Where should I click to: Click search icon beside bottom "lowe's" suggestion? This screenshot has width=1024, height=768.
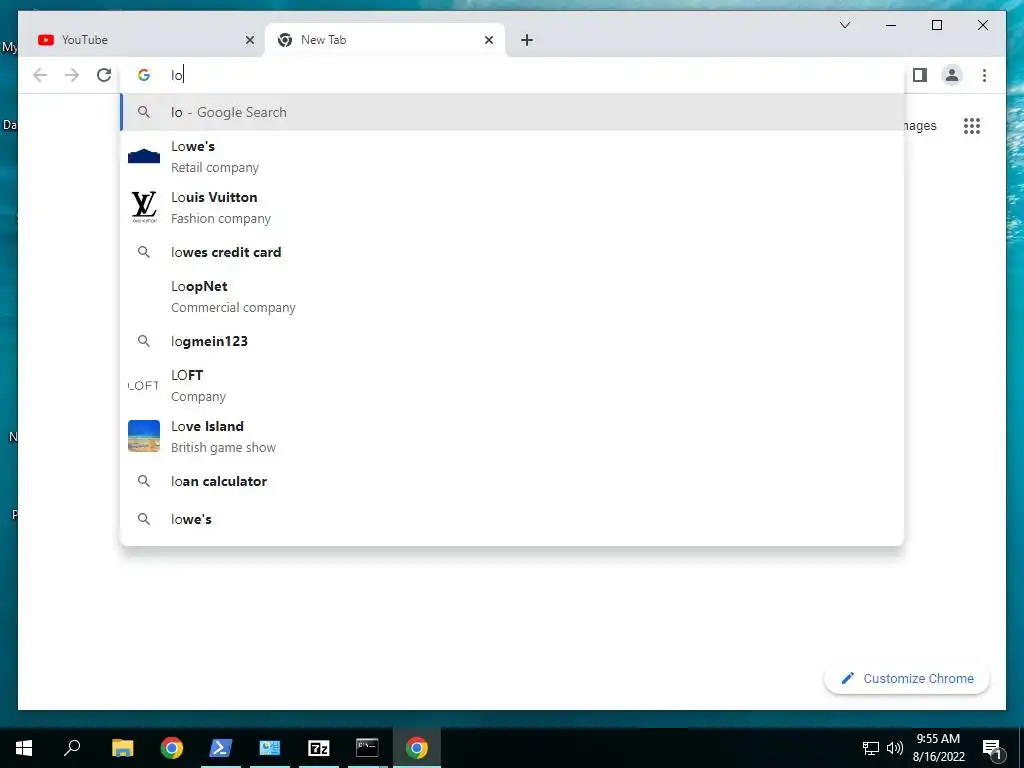tap(144, 519)
